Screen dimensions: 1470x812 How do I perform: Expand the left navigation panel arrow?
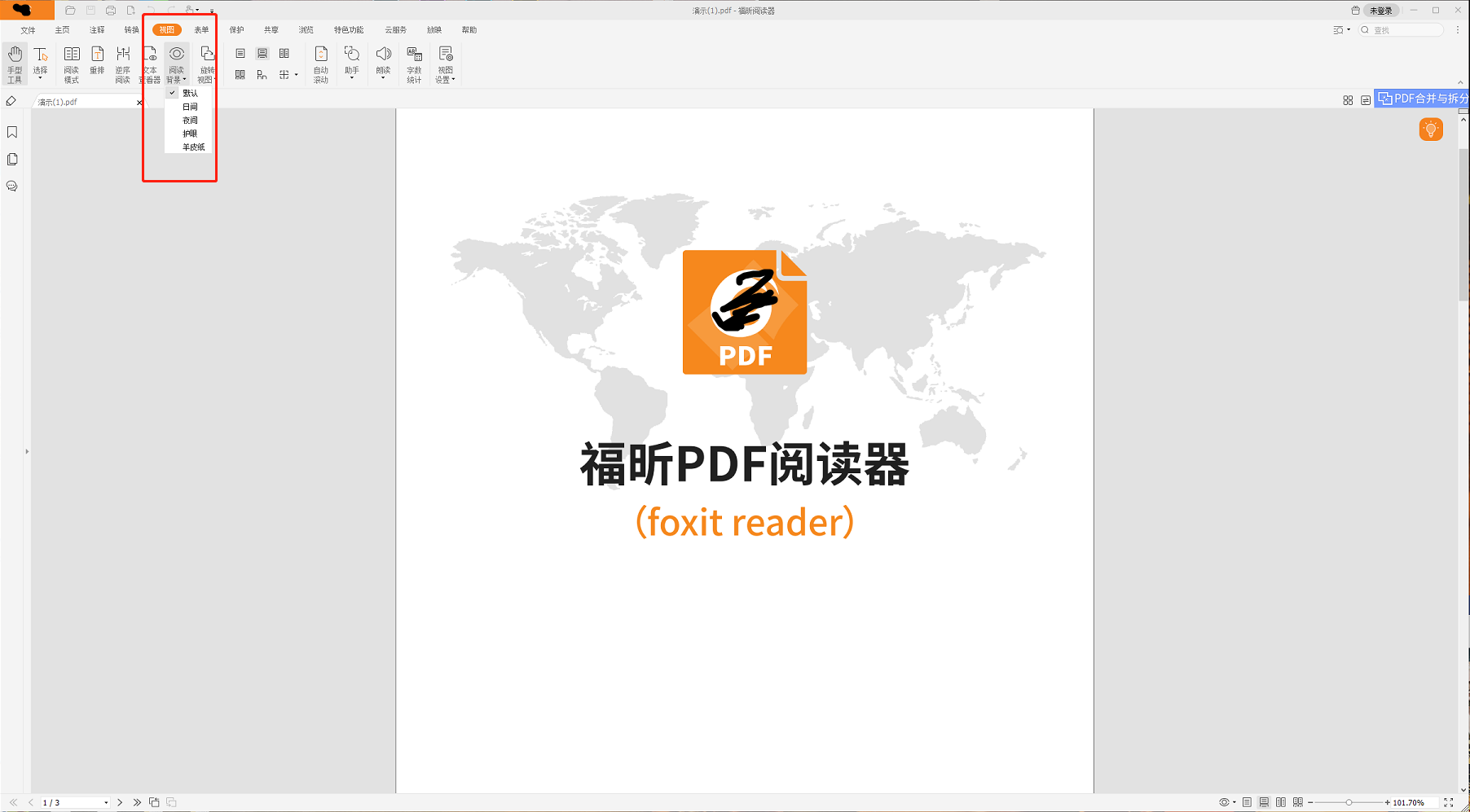pos(27,451)
